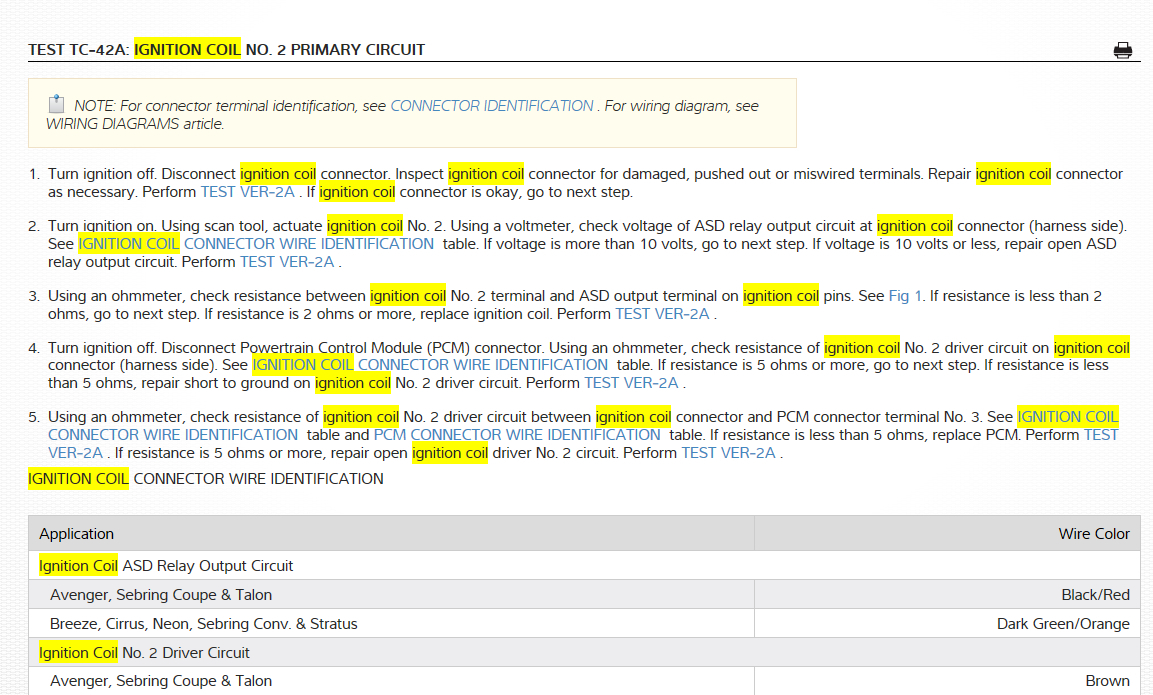Select Breeze, Cirrus, Neon, Sebring Conv. & Stratus row
Viewport: 1153px width, 695px height.
[x=585, y=624]
